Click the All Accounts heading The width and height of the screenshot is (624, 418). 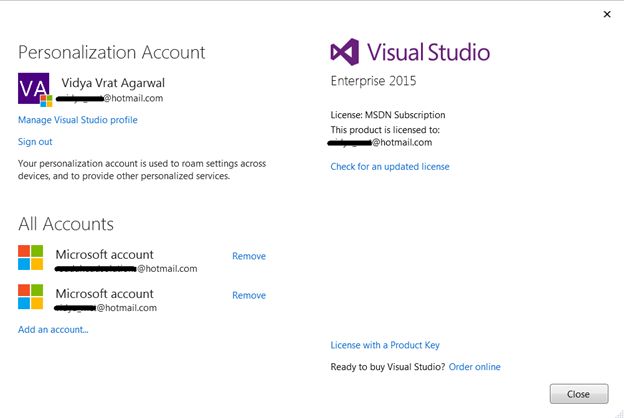click(x=66, y=224)
